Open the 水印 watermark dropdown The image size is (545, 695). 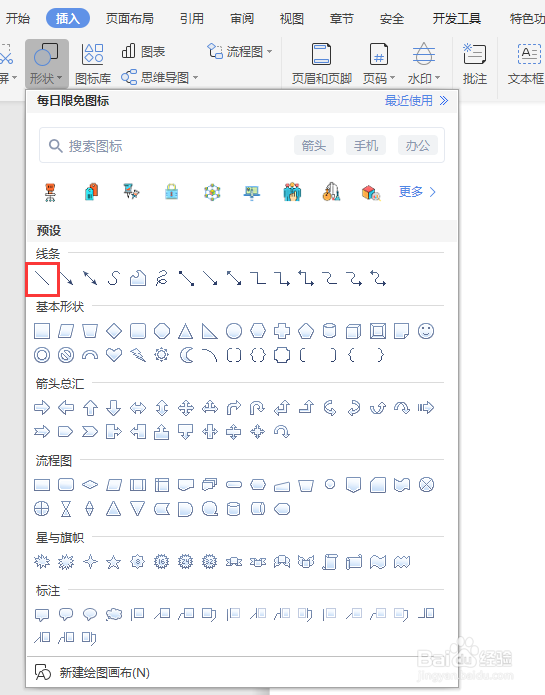coord(424,64)
